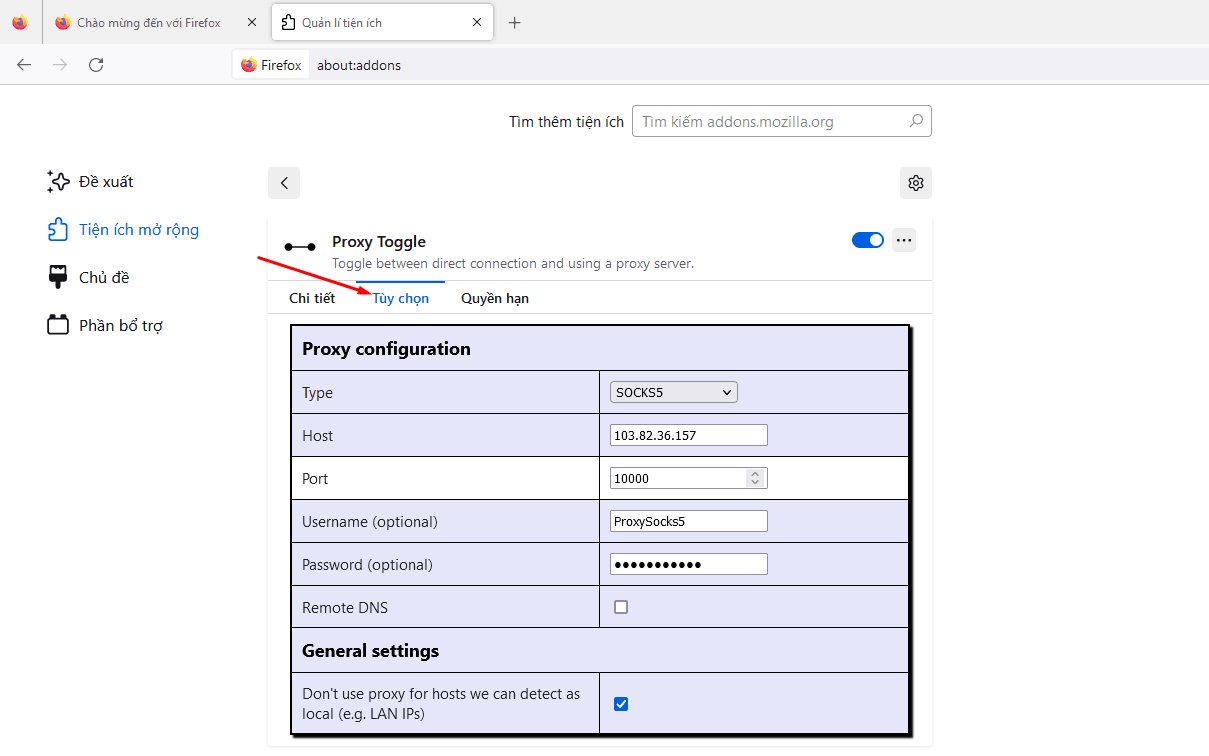Disable the Proxy Toggle extension switch

point(868,240)
